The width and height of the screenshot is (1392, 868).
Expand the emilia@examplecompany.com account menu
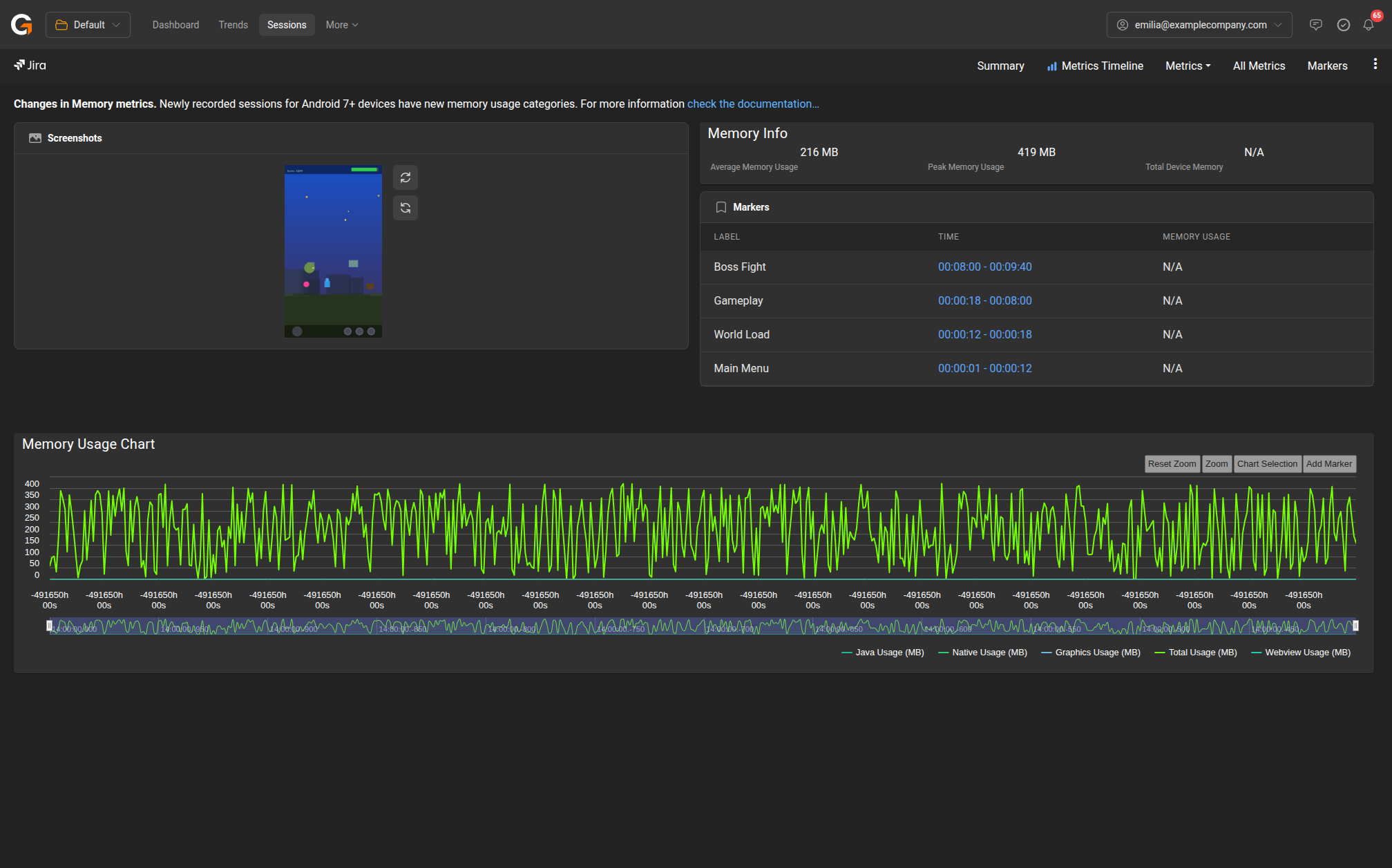tap(1199, 25)
